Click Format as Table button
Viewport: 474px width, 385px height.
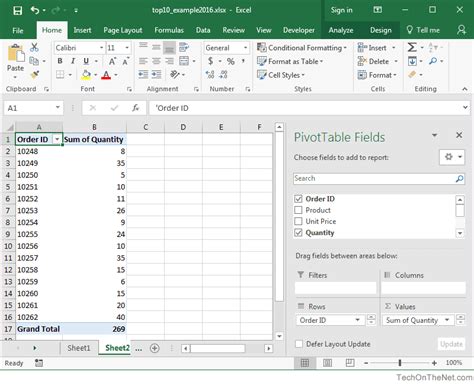(290, 61)
